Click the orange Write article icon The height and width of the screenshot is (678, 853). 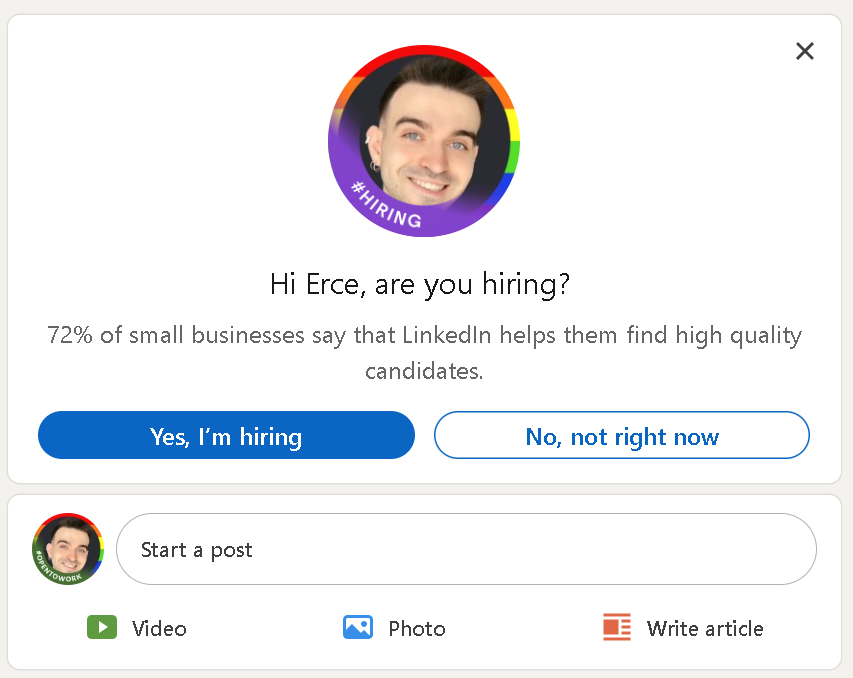pos(617,628)
